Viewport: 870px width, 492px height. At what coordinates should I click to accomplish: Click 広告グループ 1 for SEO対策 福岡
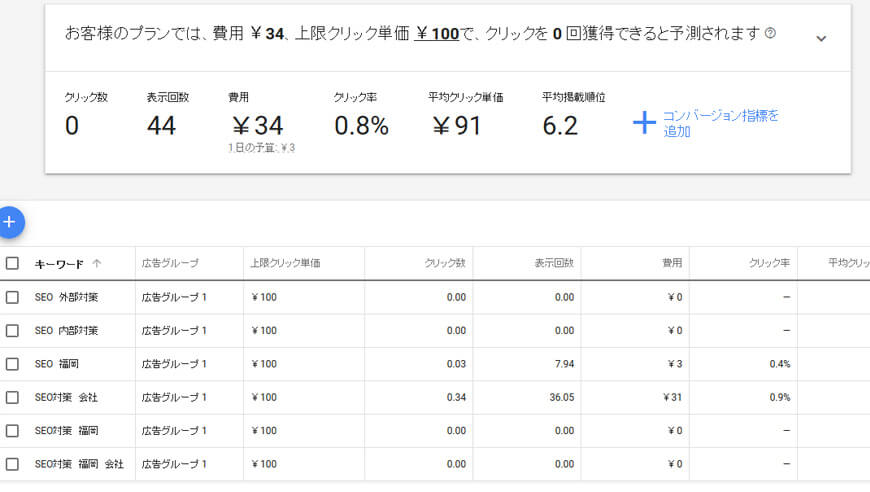[x=174, y=431]
